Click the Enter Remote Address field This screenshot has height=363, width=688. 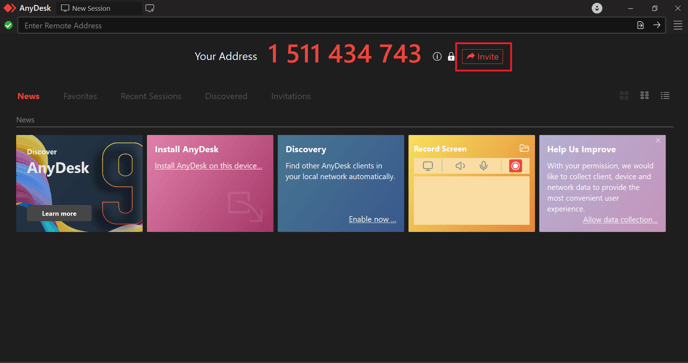(x=327, y=25)
